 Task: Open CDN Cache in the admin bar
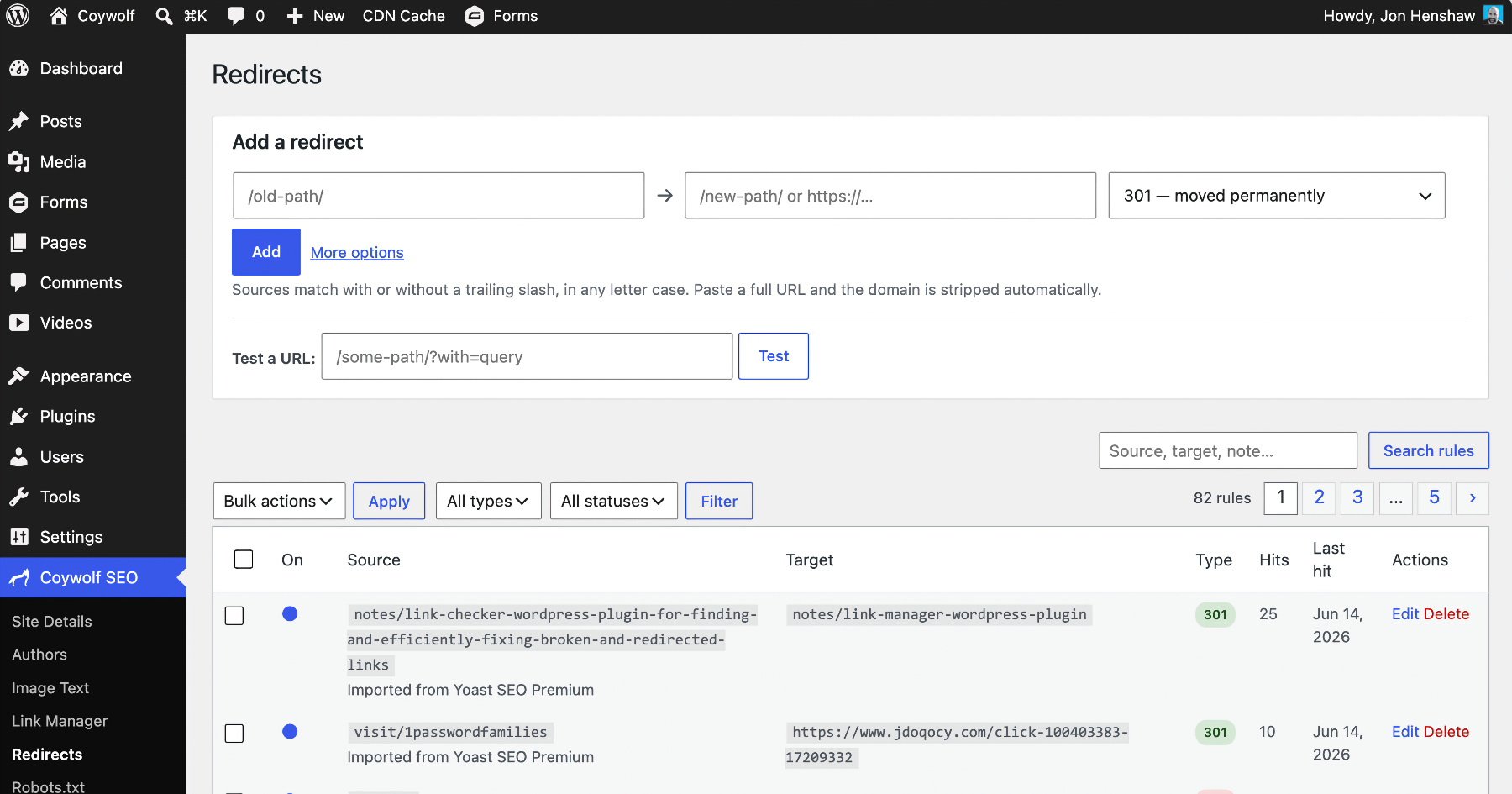tap(404, 16)
